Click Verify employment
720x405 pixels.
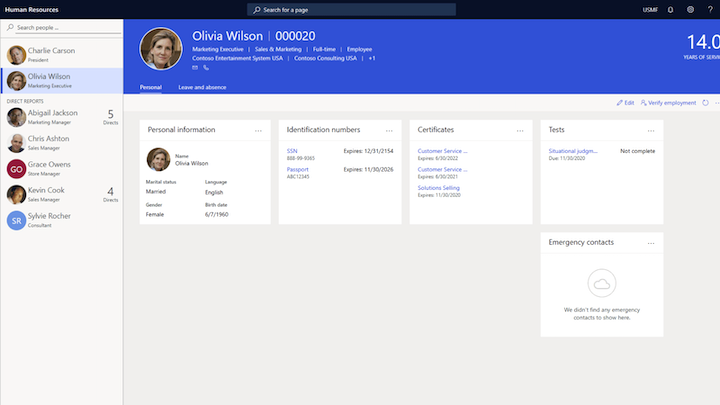(x=668, y=103)
